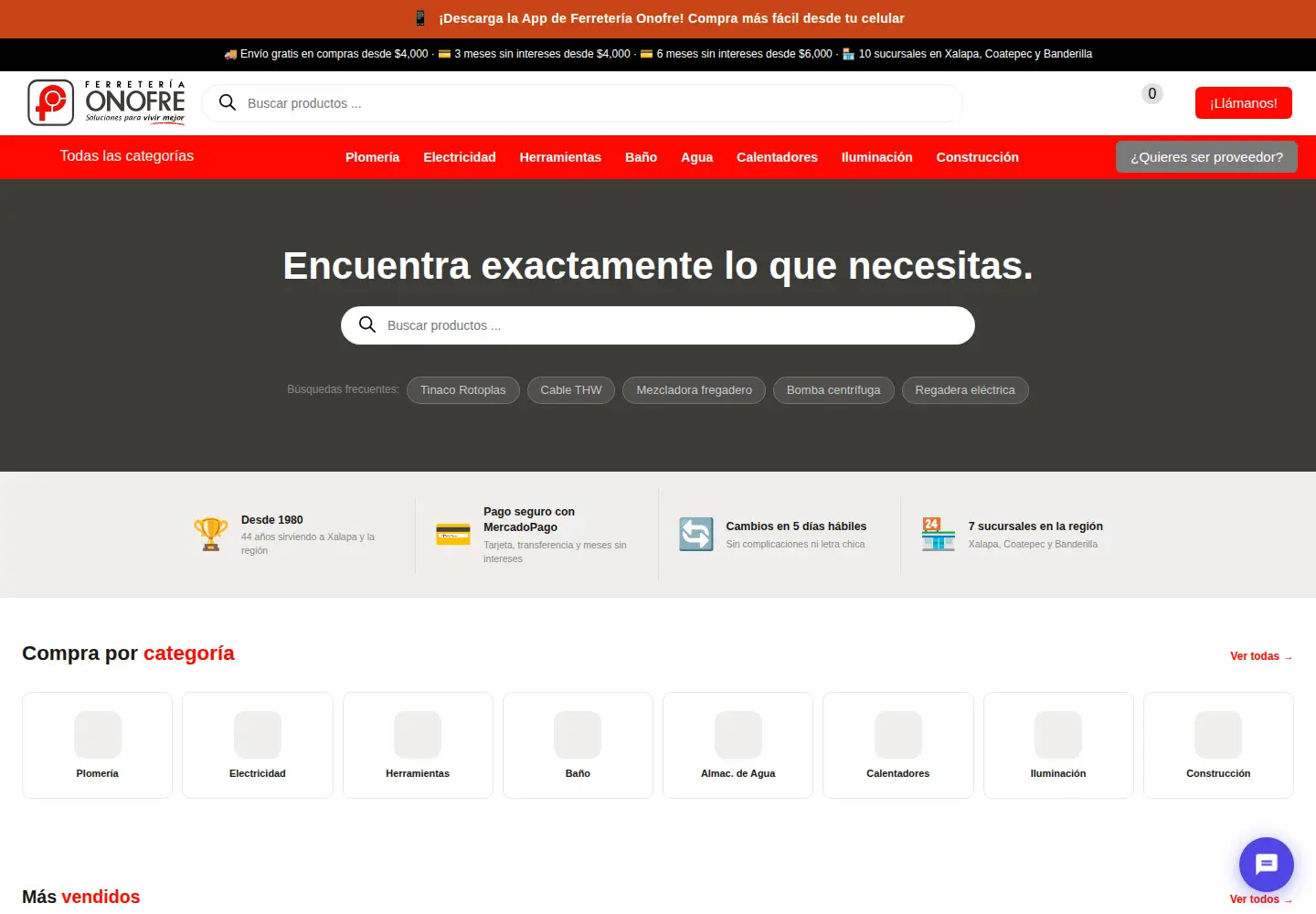Click the exchange arrows icon for Cambios
The height and width of the screenshot is (914, 1316).
[x=695, y=534]
